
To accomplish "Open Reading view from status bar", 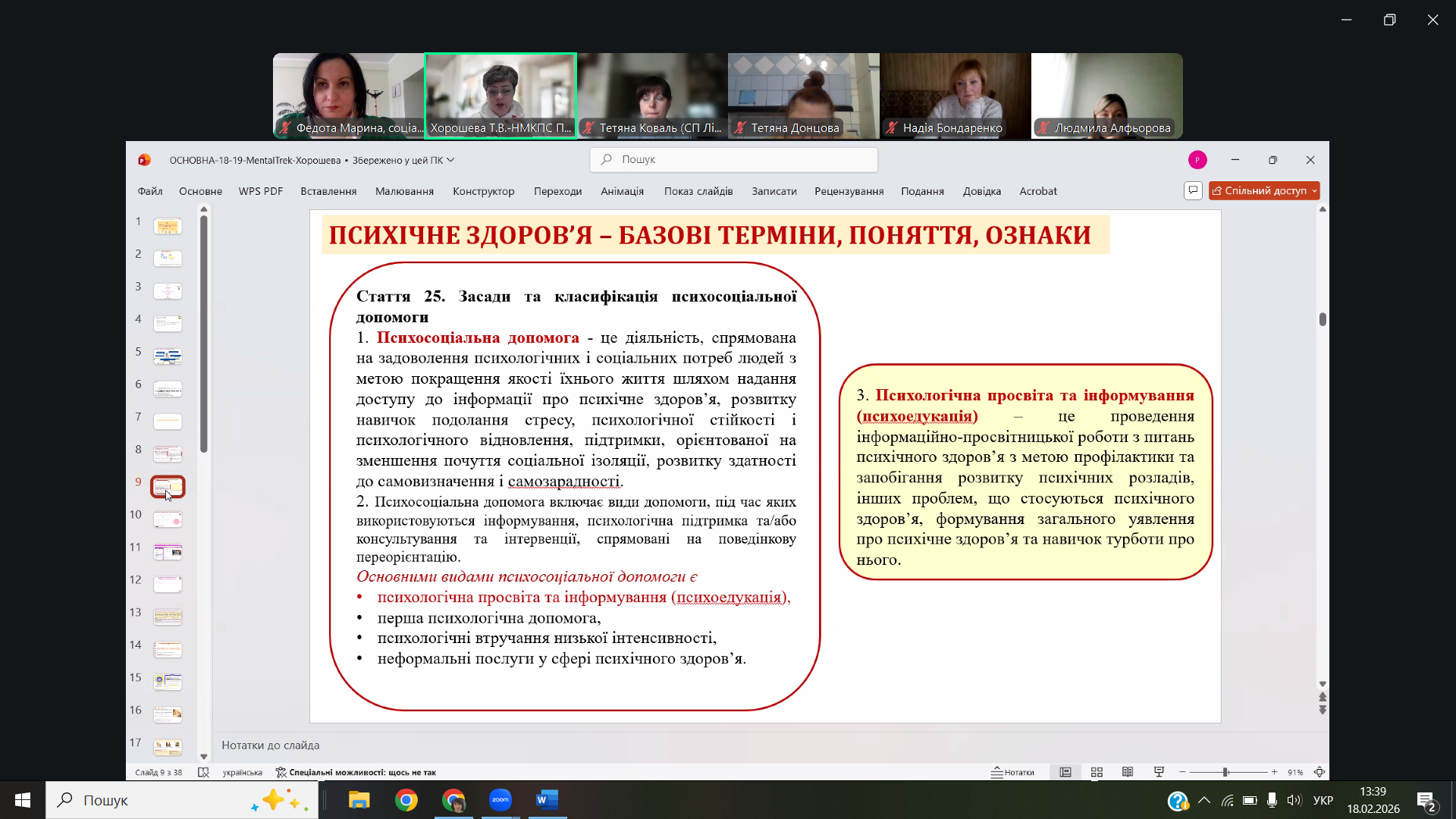I will point(1128,772).
